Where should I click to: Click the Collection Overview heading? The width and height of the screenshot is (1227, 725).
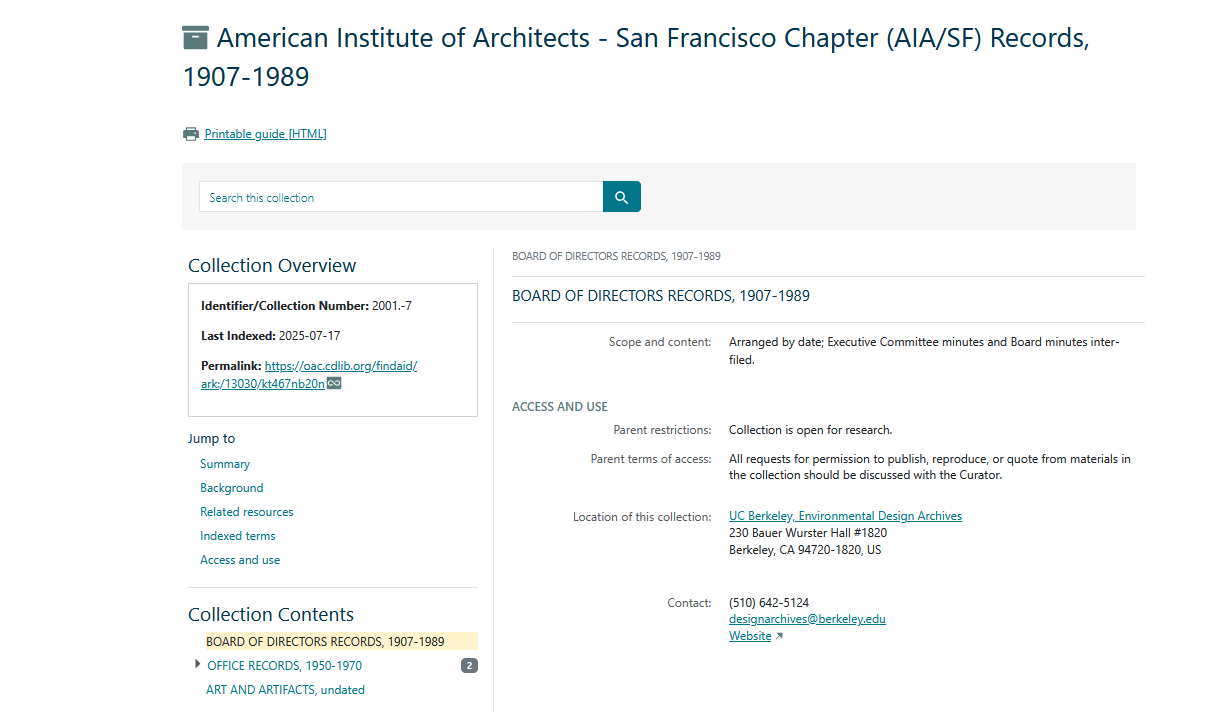click(272, 265)
